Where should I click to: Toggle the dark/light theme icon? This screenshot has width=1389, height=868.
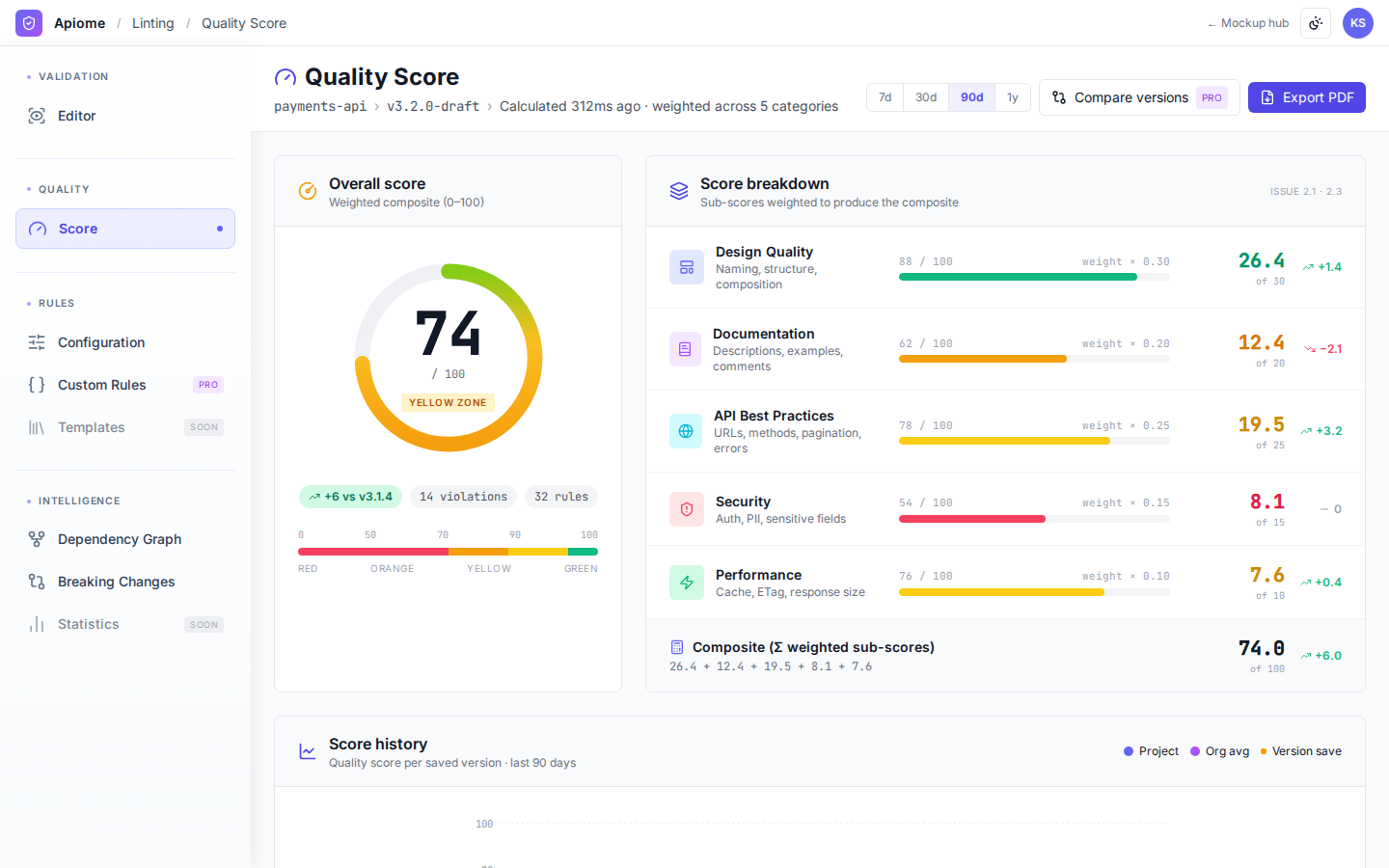1316,23
